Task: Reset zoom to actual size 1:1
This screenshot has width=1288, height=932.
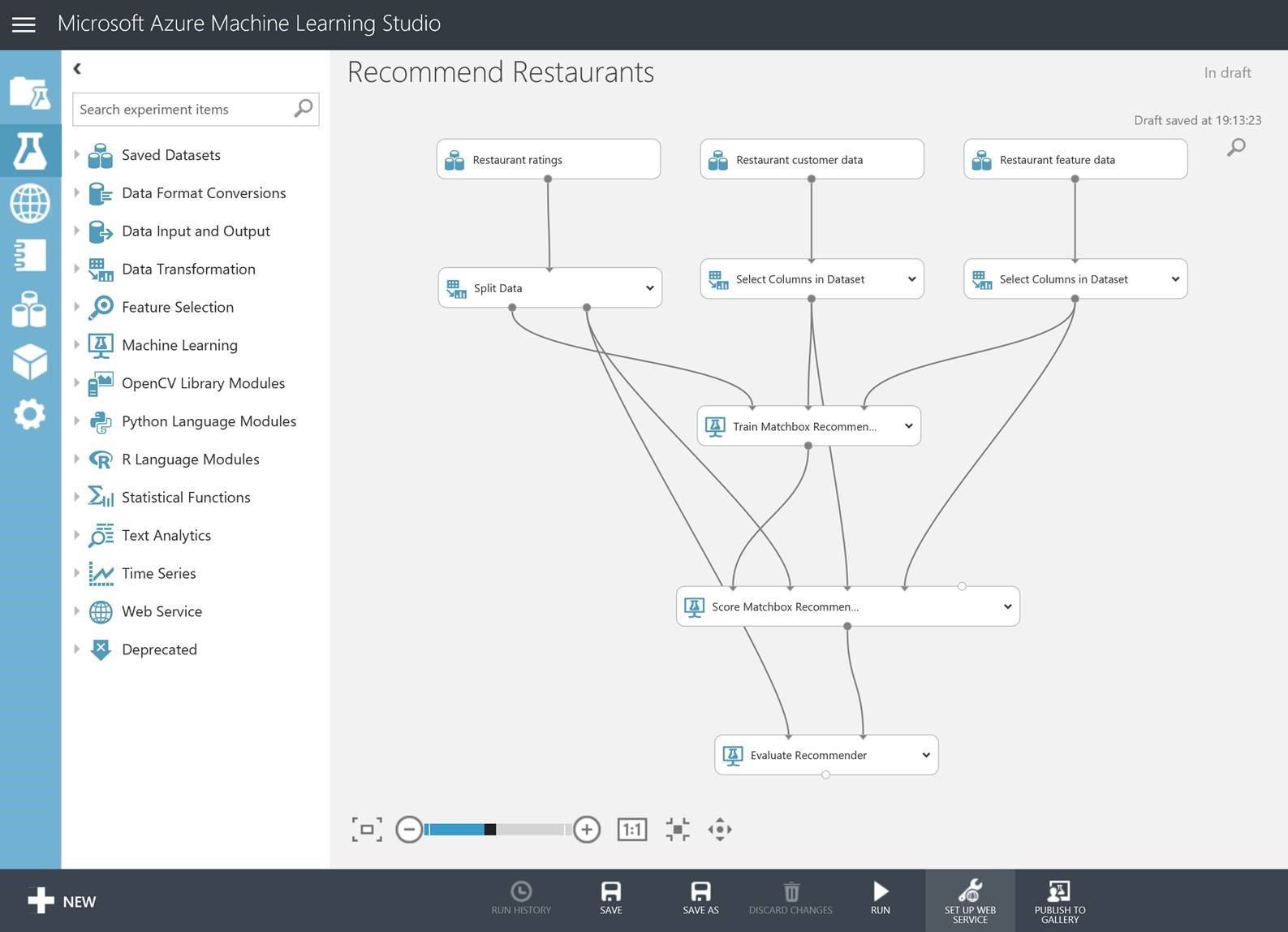Action: (x=632, y=829)
